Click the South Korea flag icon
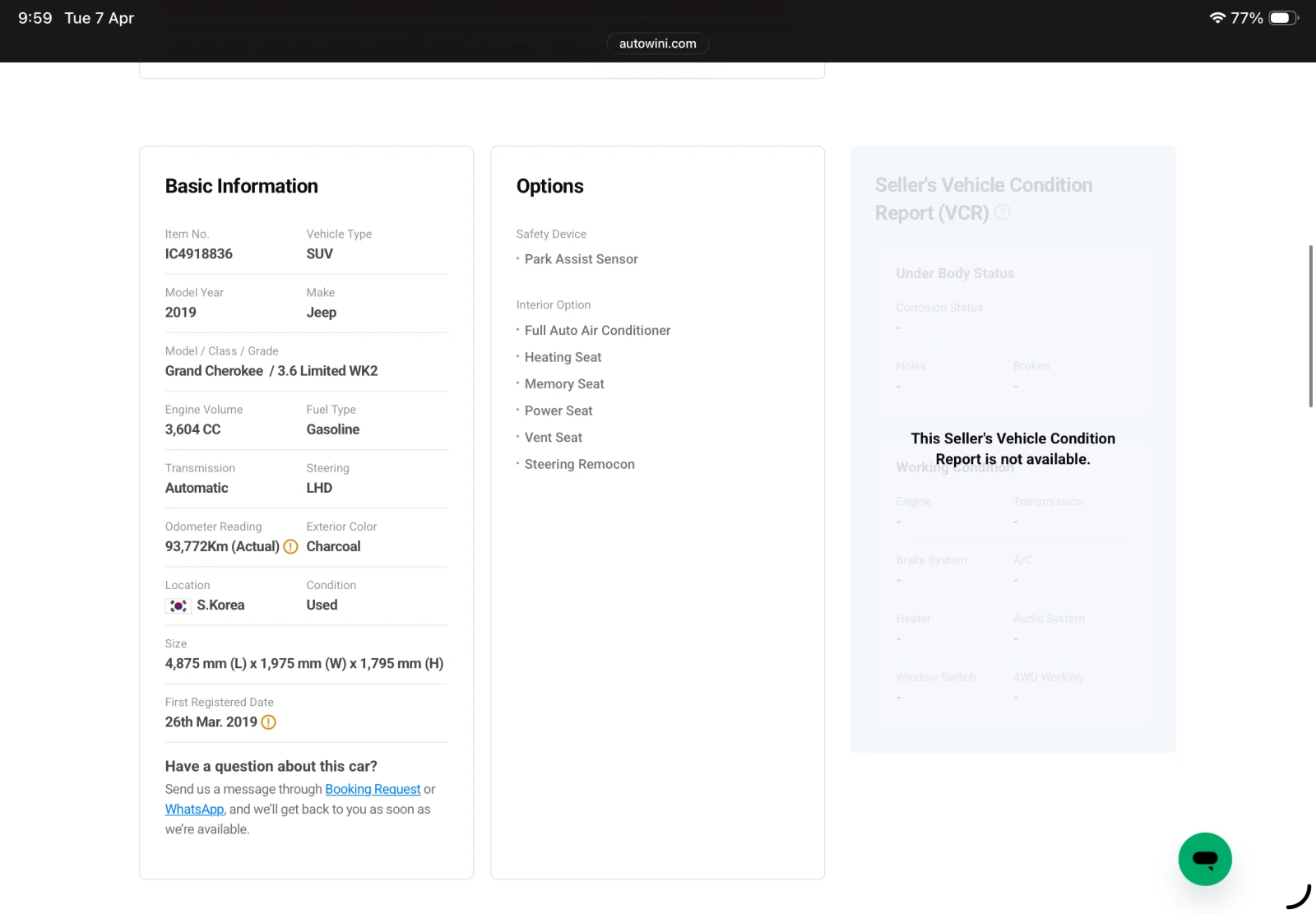 coord(178,605)
